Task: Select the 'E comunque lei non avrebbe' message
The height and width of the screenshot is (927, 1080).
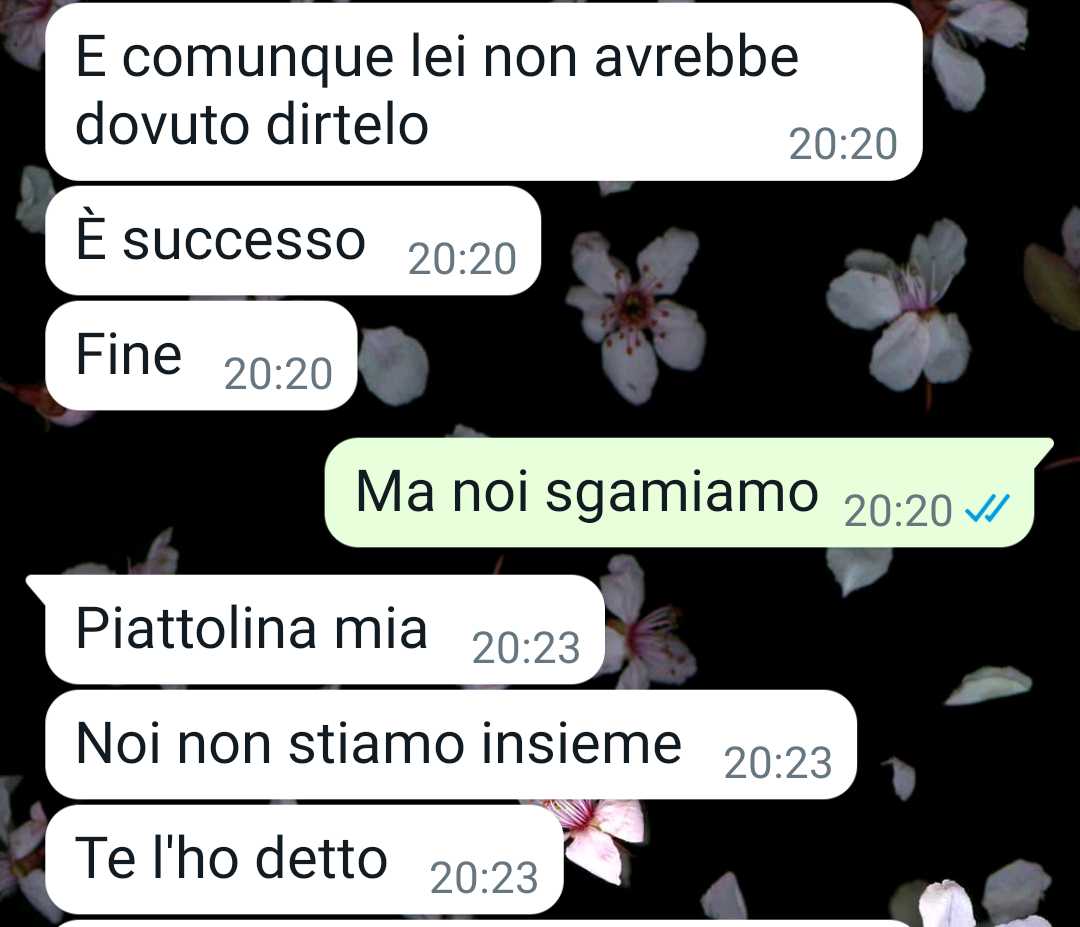Action: pyautogui.click(x=484, y=92)
